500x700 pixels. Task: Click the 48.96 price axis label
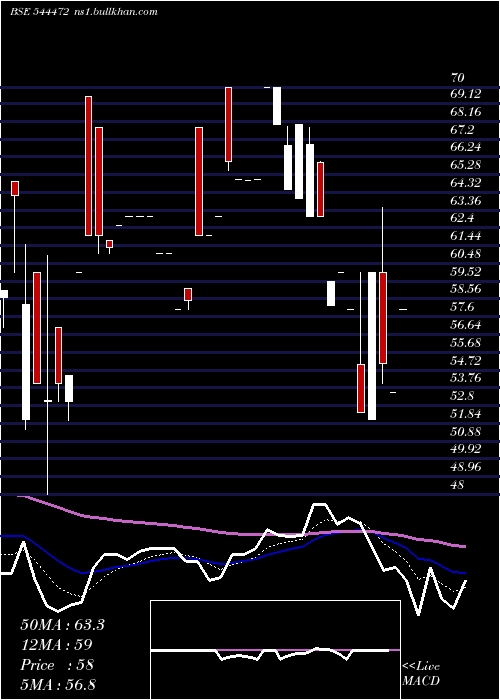tap(466, 467)
